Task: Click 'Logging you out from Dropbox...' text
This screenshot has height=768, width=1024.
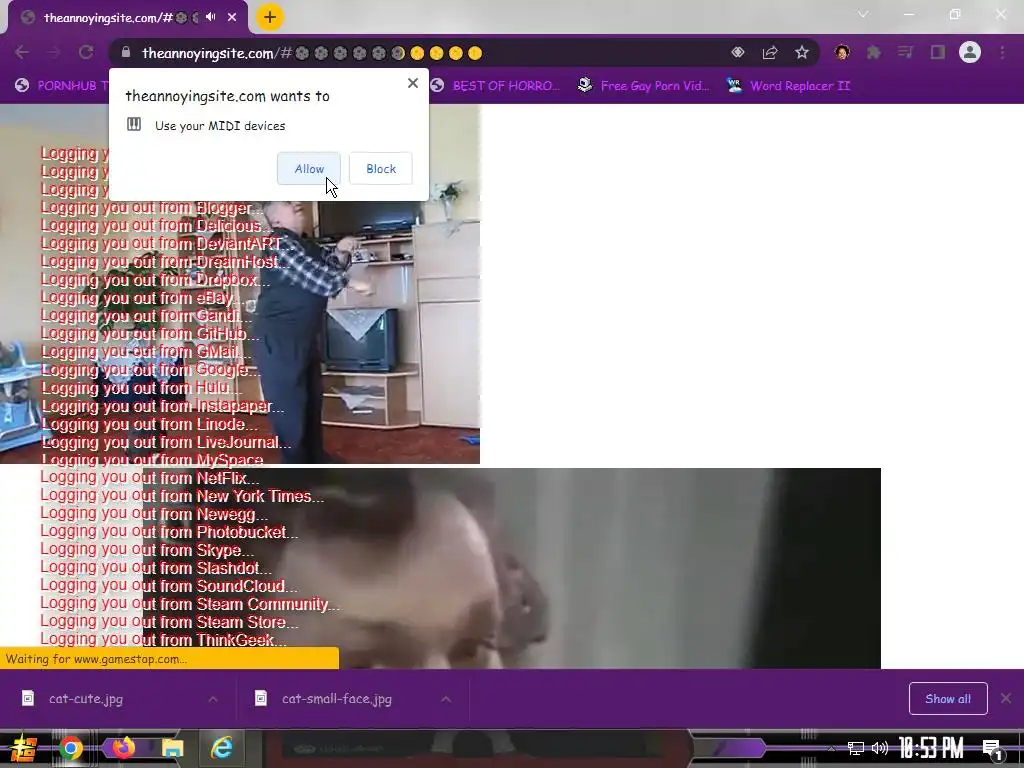Action: [155, 280]
